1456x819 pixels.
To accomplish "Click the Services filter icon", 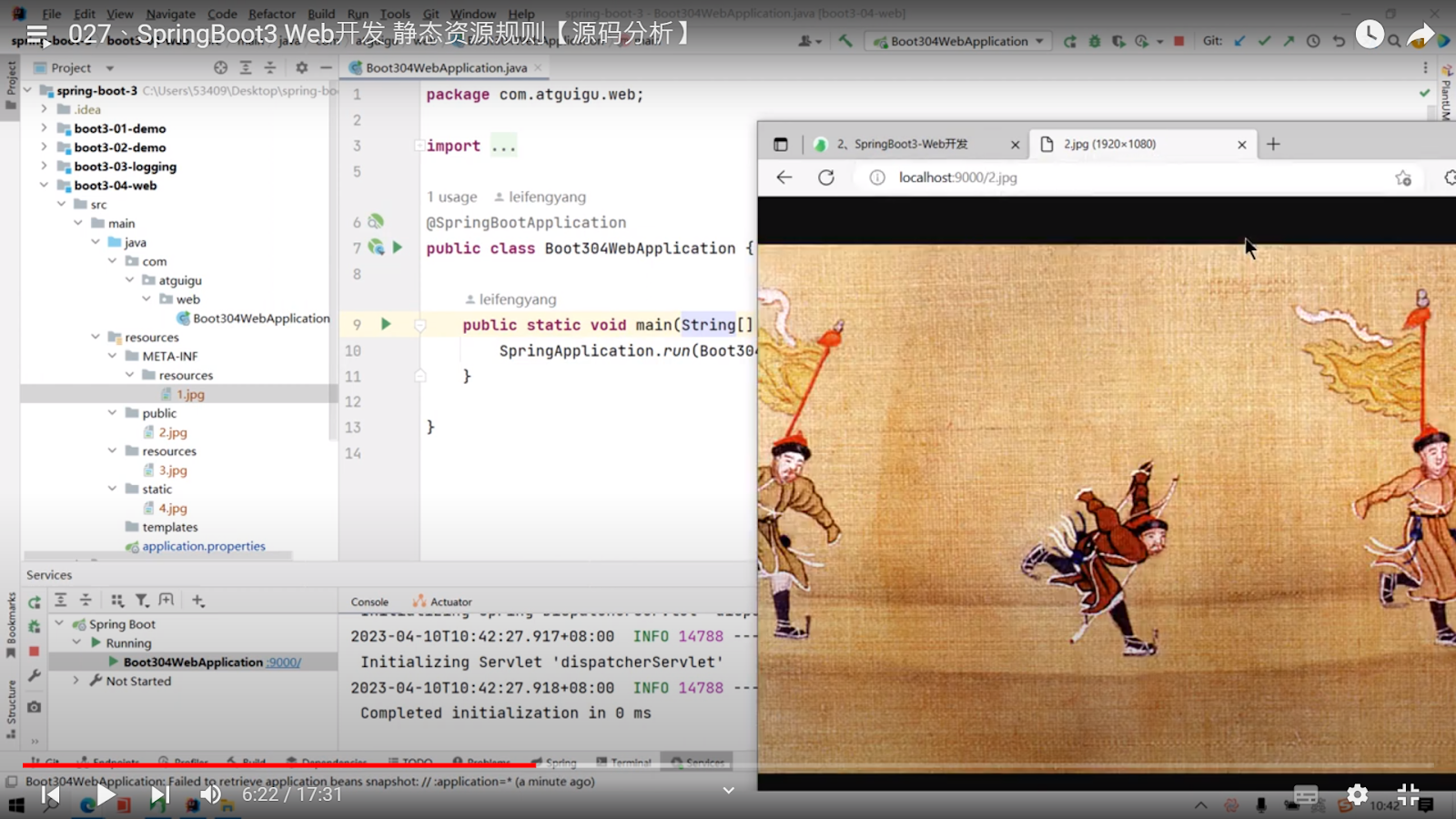I will coord(142,601).
